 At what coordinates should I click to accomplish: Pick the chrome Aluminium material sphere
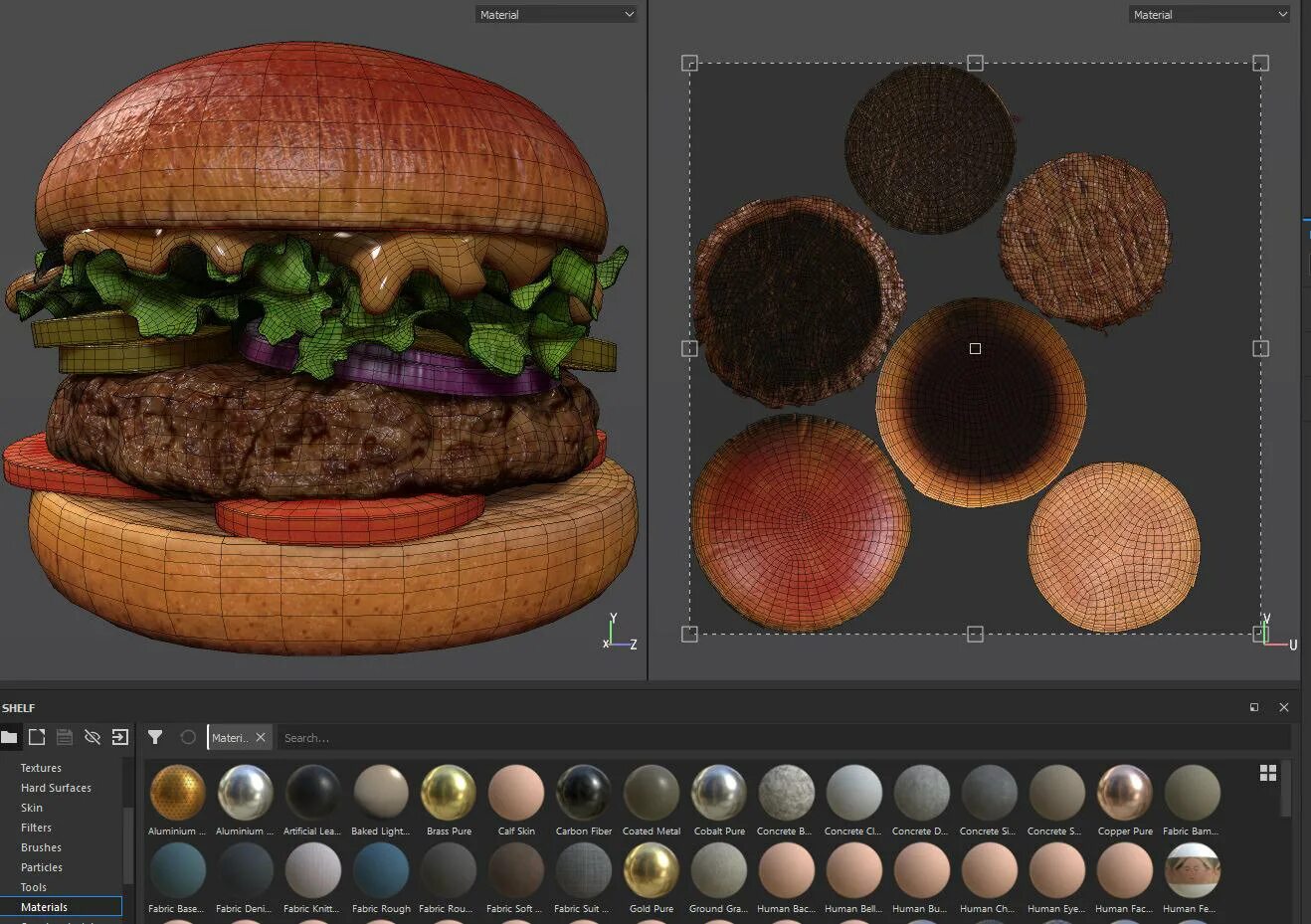(x=246, y=793)
